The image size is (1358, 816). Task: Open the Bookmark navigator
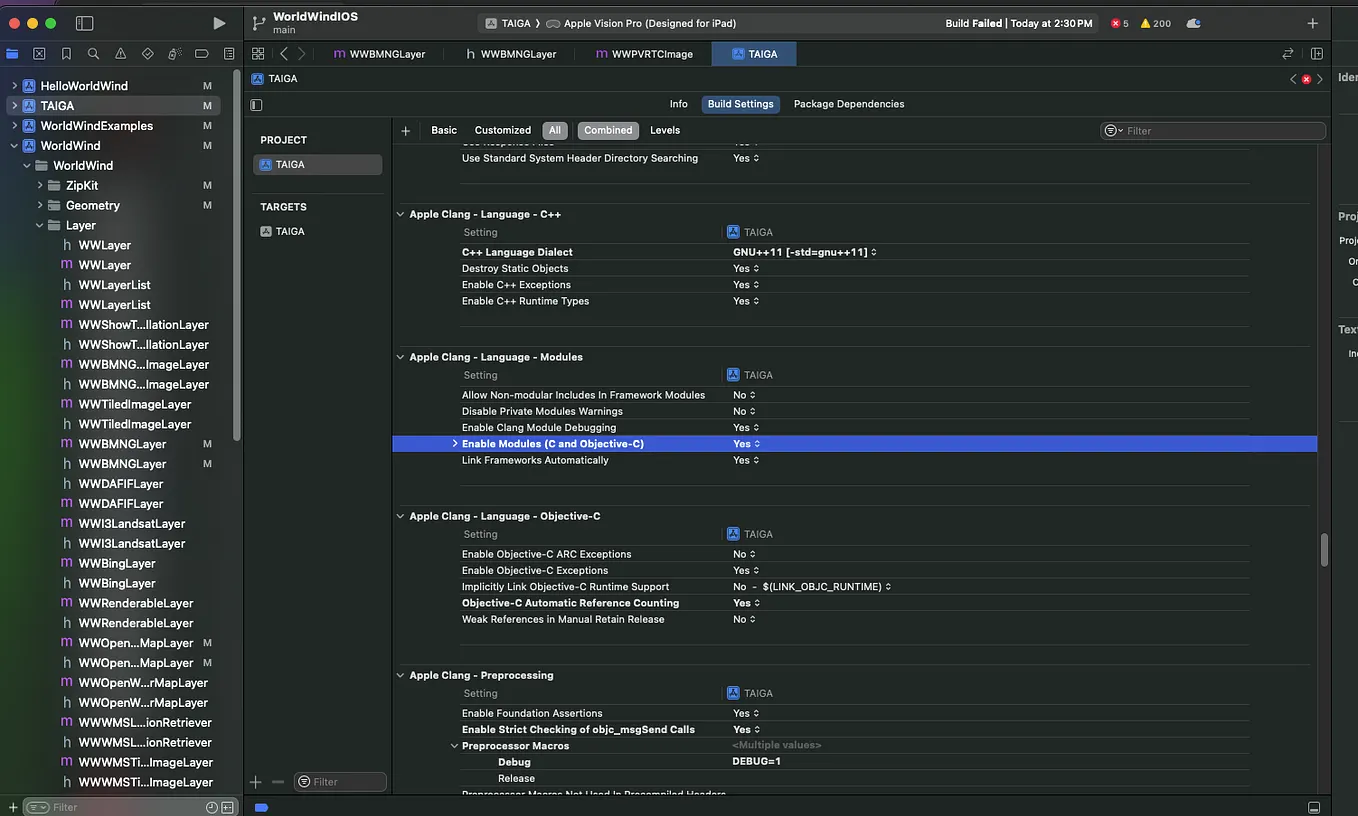66,54
